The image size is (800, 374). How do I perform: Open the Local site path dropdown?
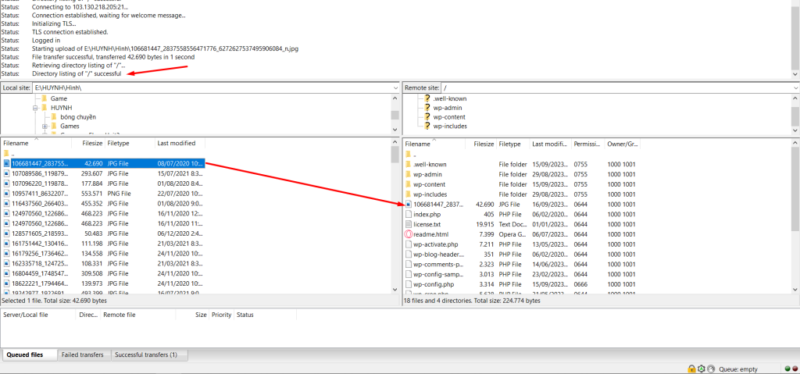coord(396,88)
